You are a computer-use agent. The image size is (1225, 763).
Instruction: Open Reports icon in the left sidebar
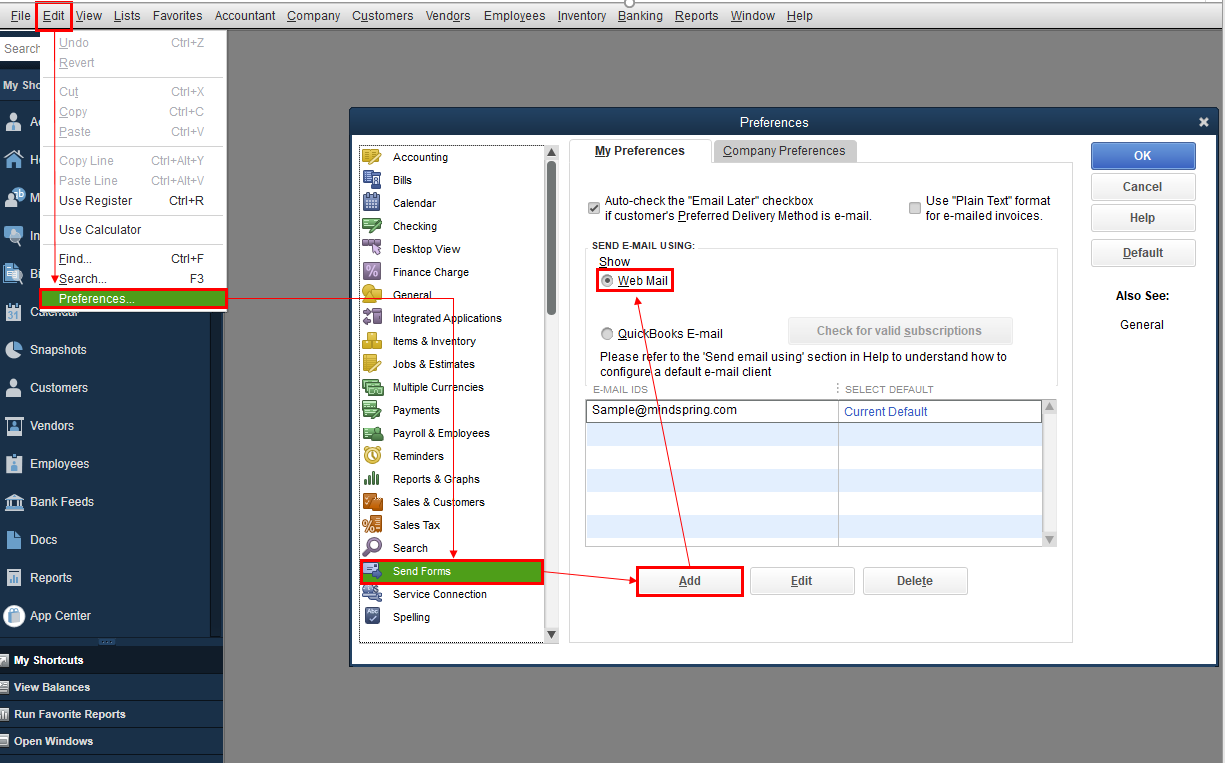tap(14, 578)
